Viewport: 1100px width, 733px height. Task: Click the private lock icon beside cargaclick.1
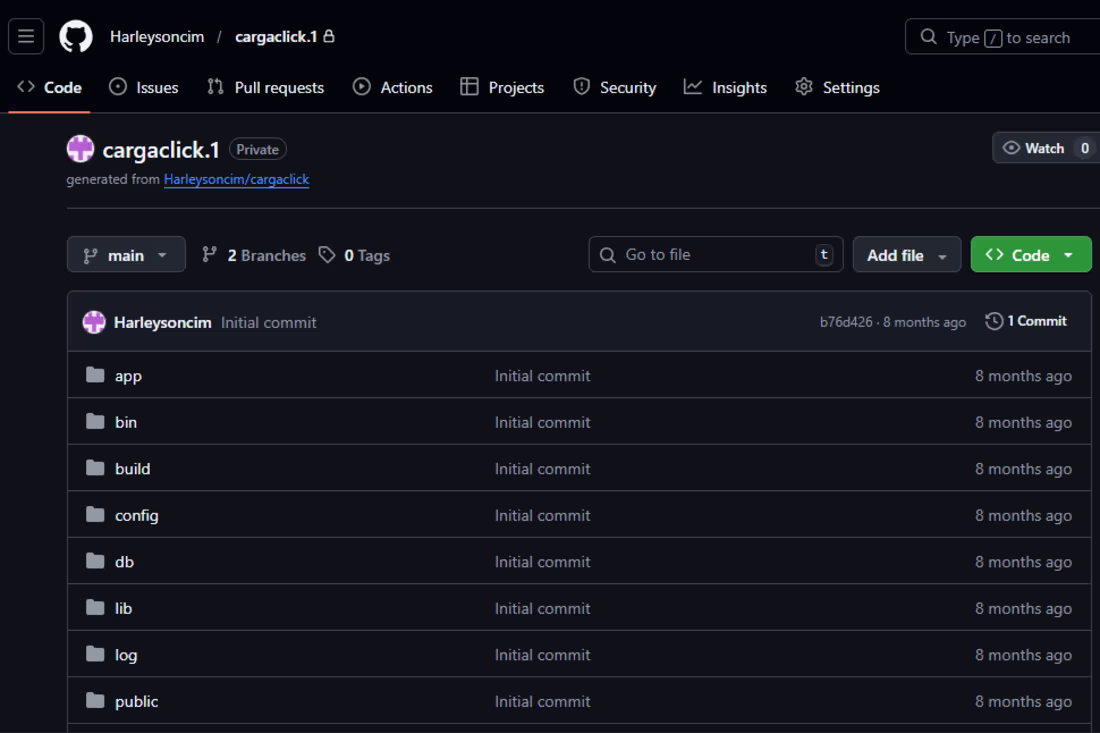328,36
